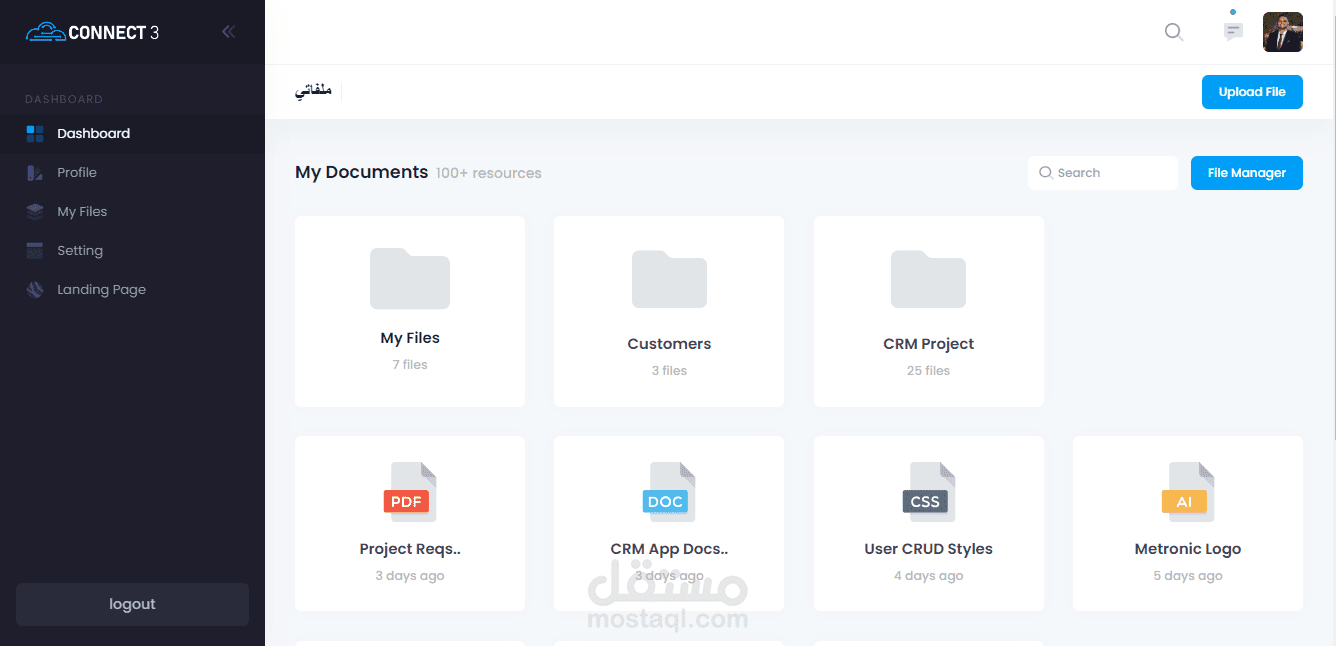Open the Metronic Logo file title
The width and height of the screenshot is (1336, 646).
pos(1188,549)
